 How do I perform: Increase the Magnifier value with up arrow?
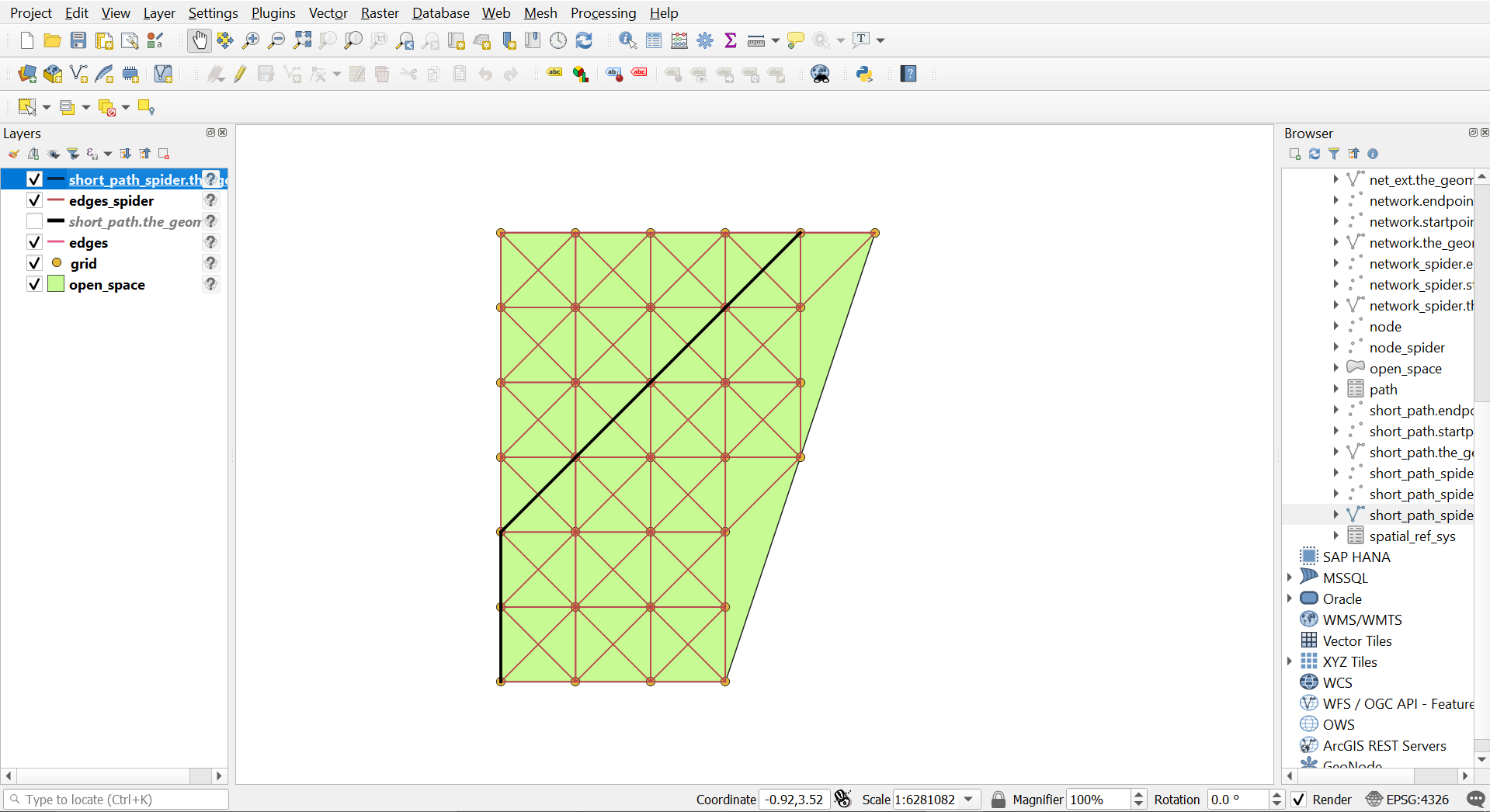[1139, 795]
